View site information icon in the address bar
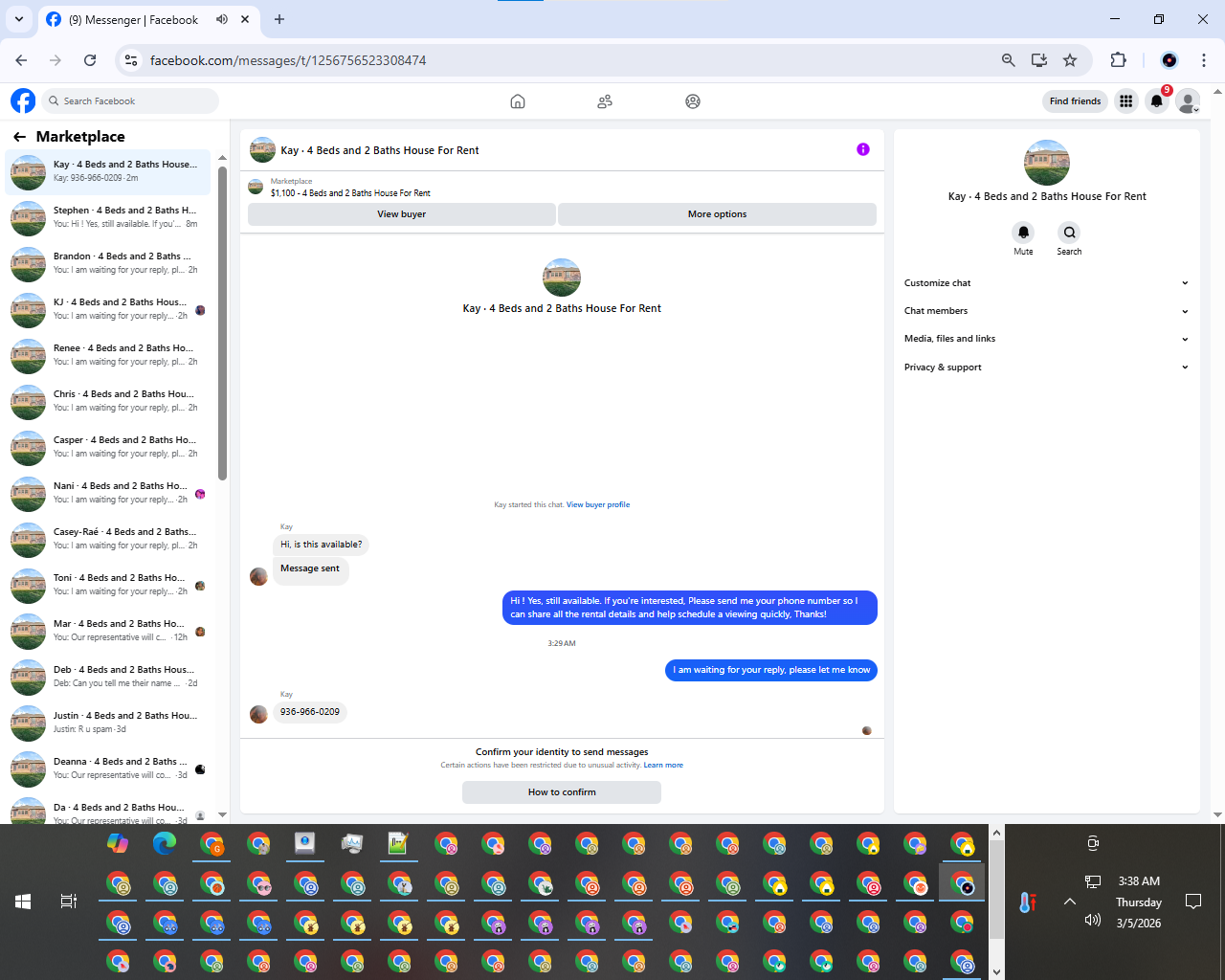Screen dimensions: 1225x980 click(x=131, y=60)
